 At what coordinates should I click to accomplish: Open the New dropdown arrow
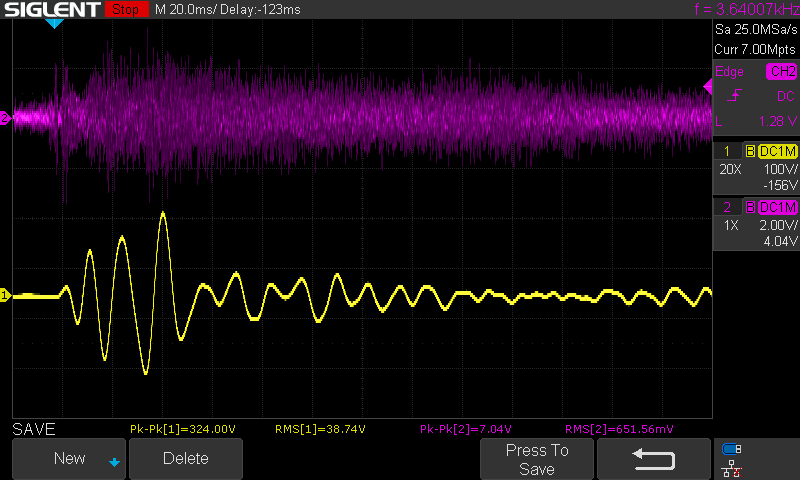(x=114, y=463)
